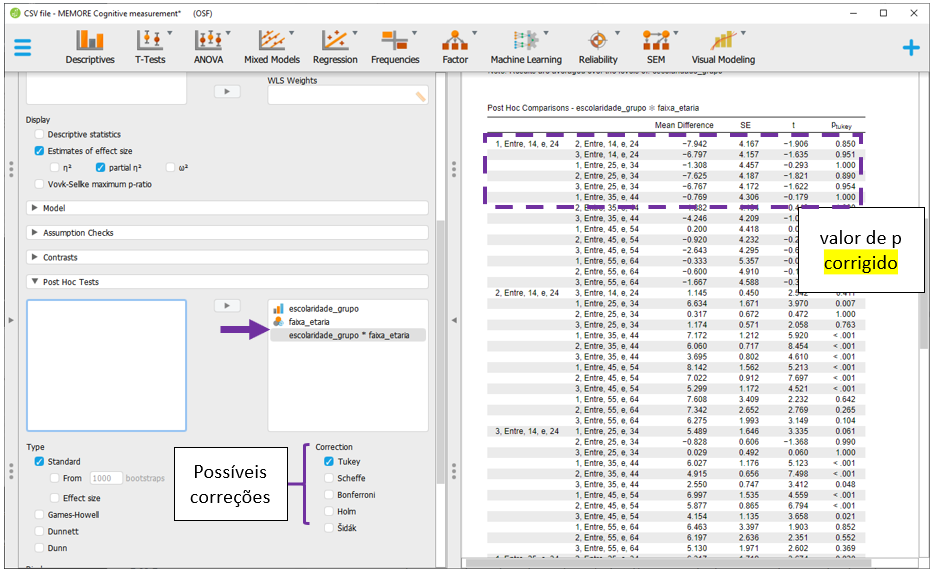935x574 pixels.
Task: Open the Regression module
Action: pos(334,46)
